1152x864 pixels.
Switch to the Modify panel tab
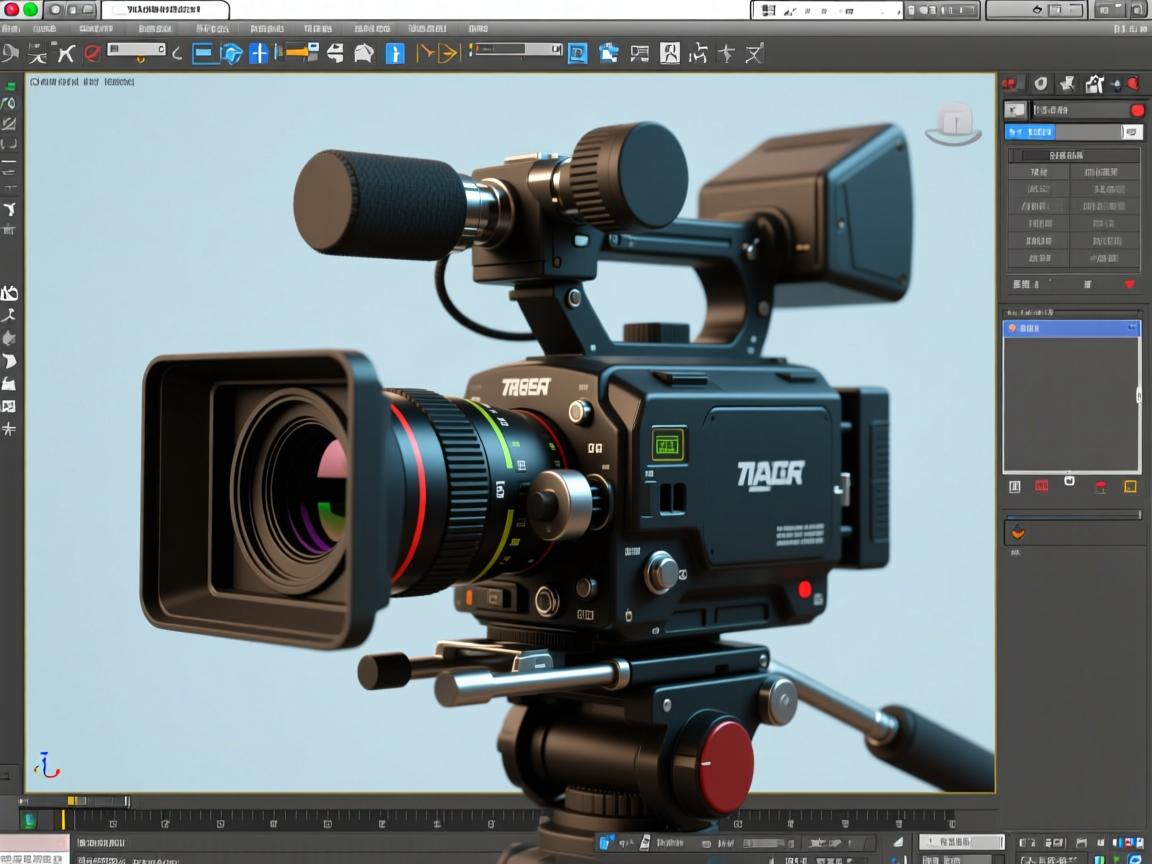(1038, 84)
